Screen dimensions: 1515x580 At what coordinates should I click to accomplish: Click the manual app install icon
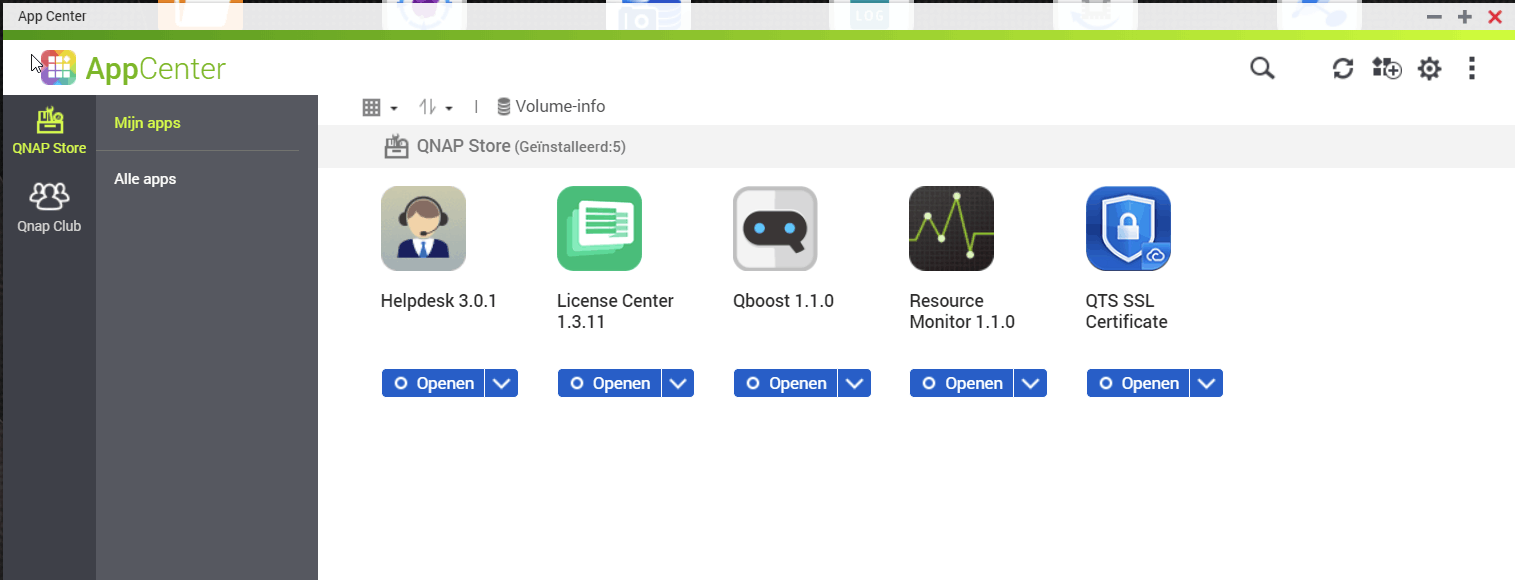(1387, 68)
